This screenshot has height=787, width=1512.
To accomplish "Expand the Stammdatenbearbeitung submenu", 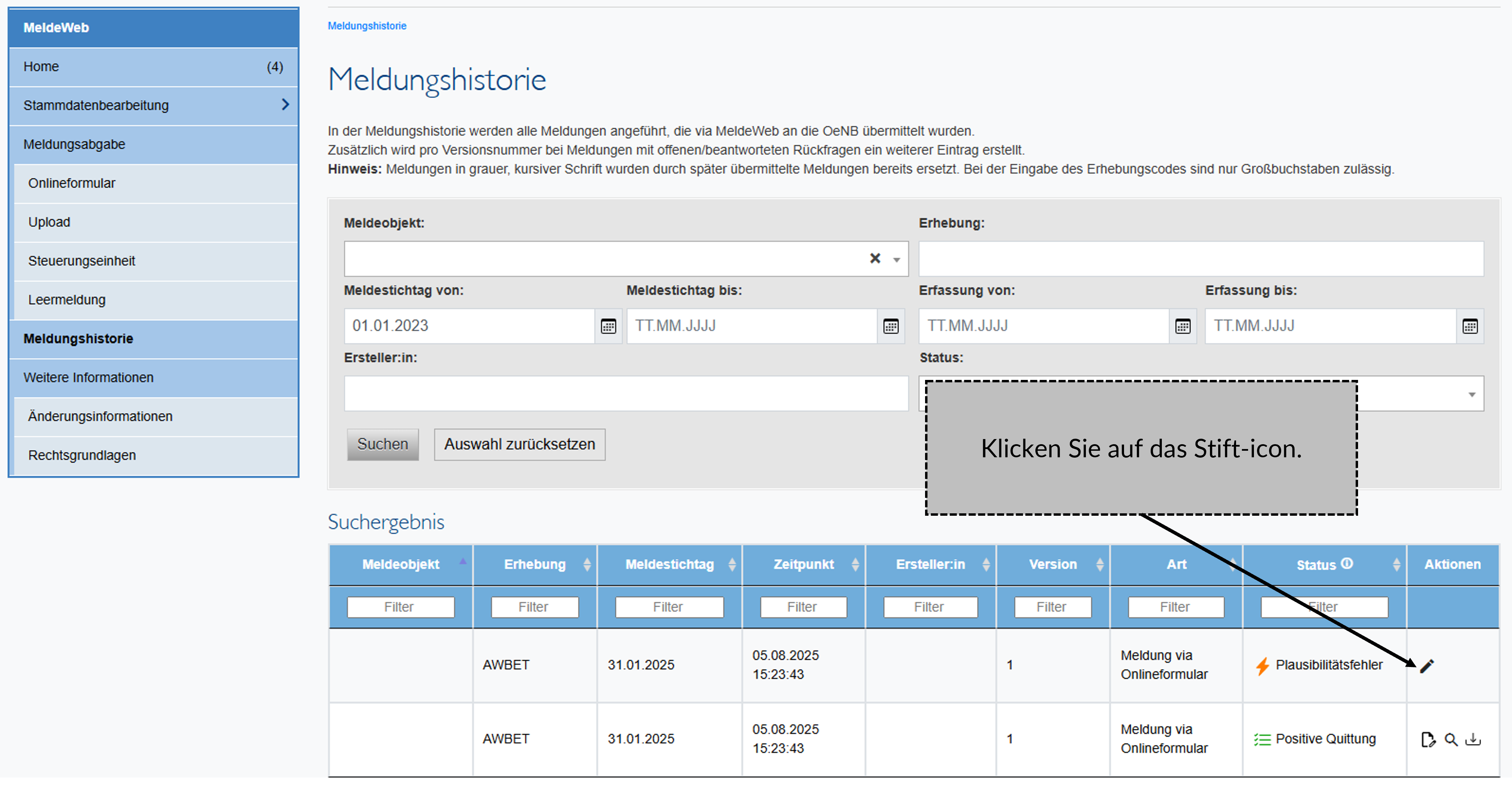I will click(285, 105).
